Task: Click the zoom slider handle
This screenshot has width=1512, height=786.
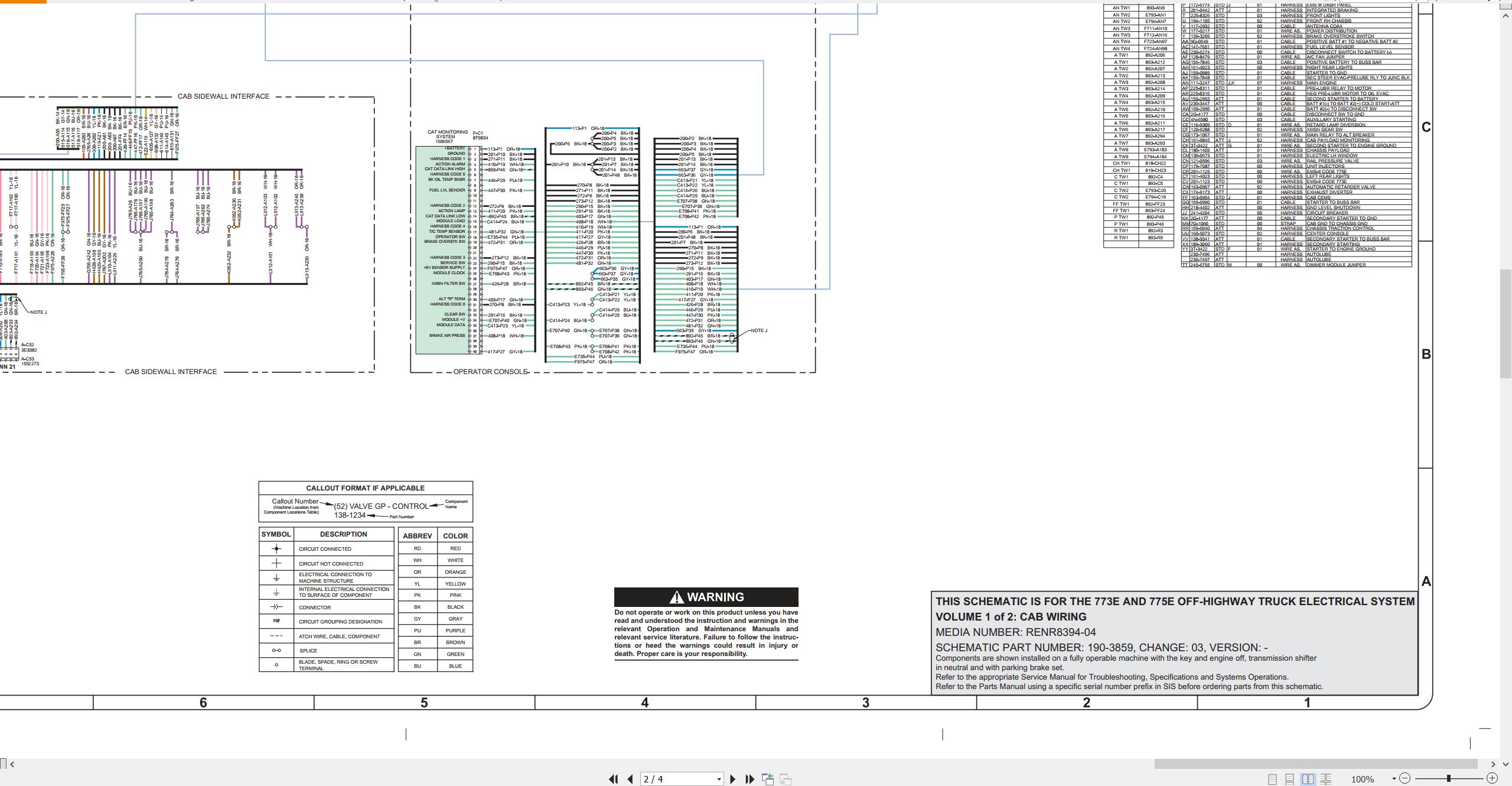Action: click(1449, 778)
